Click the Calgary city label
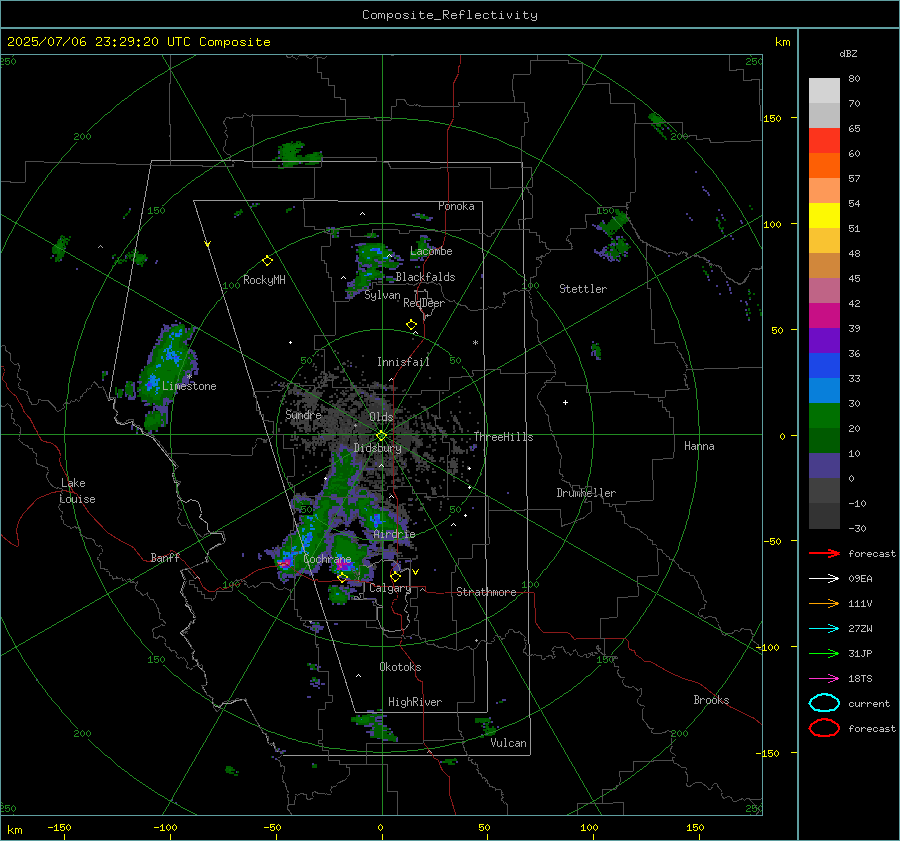The image size is (900, 841). click(x=390, y=588)
